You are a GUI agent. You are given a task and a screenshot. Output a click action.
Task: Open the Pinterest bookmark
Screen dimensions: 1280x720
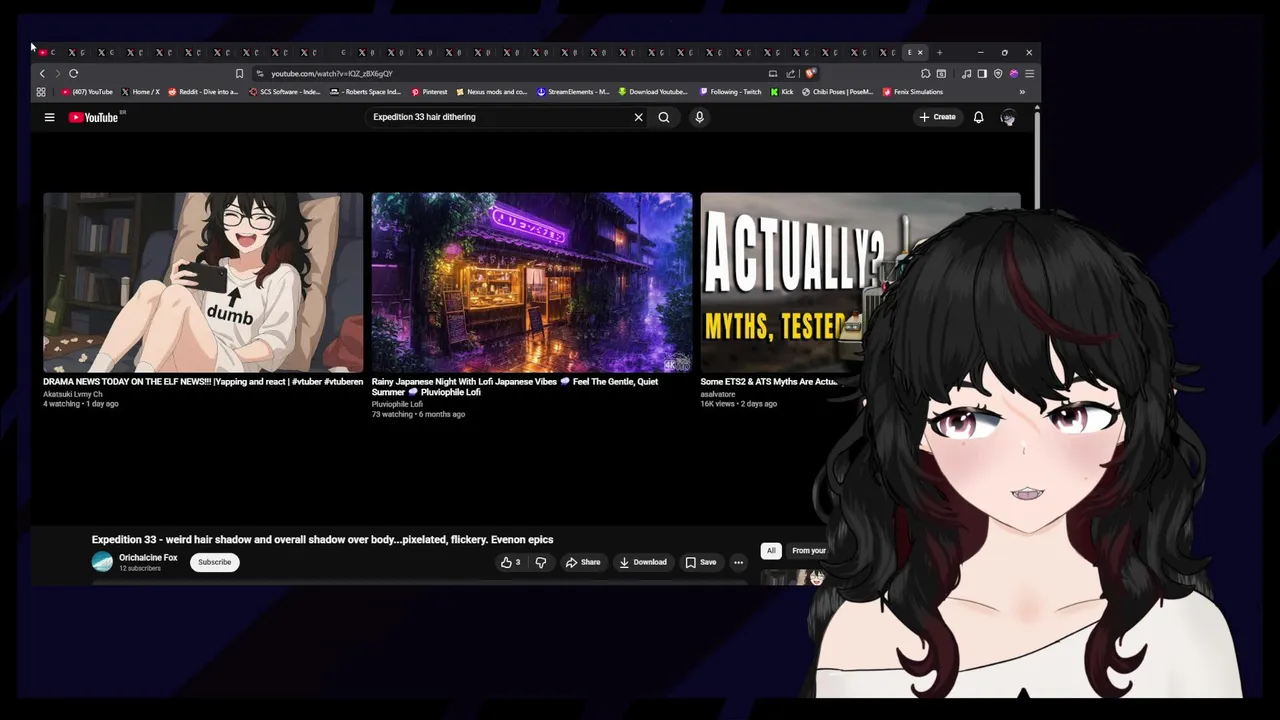coord(429,92)
